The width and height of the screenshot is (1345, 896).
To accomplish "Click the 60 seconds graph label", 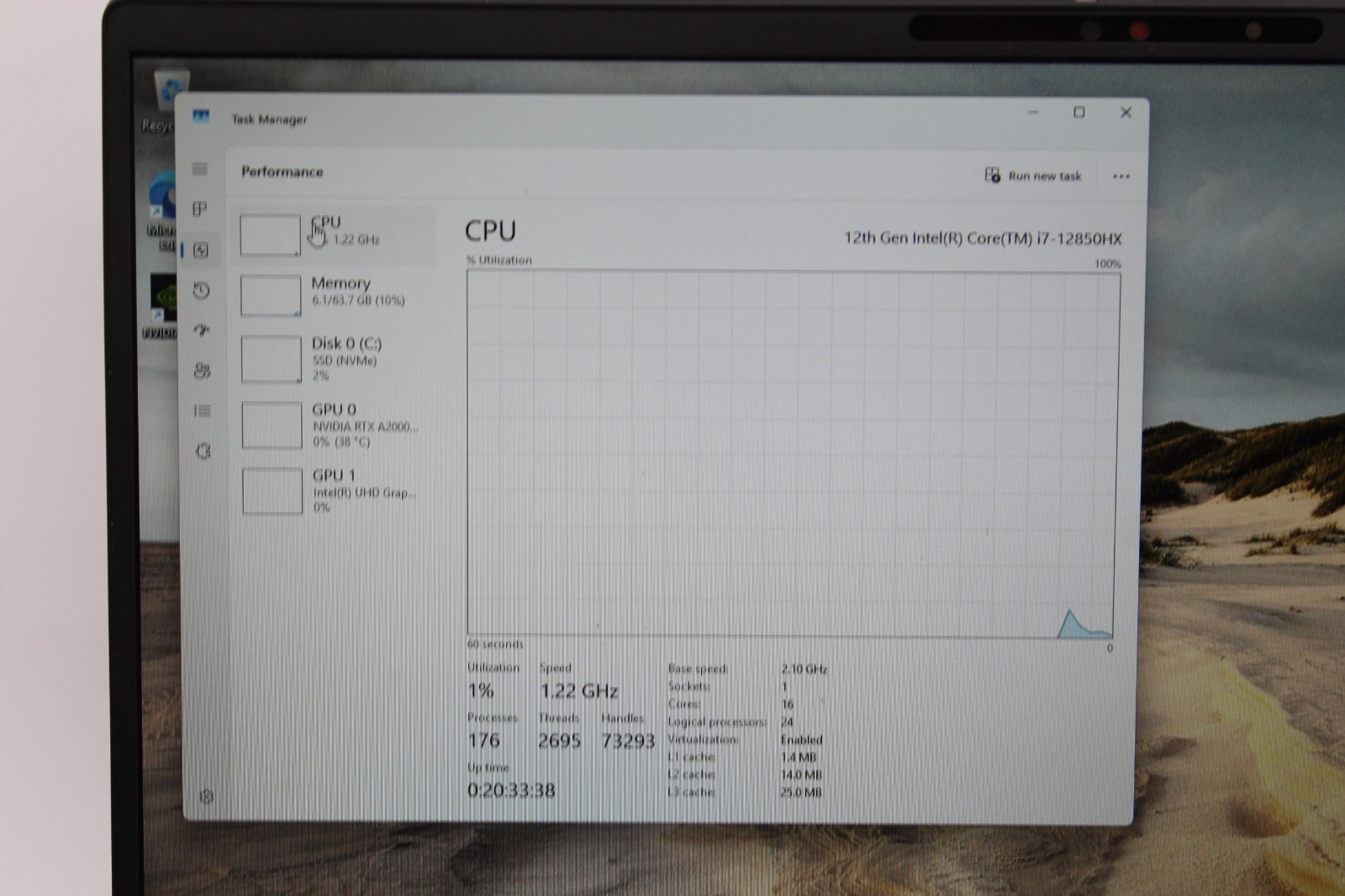I will (x=495, y=644).
